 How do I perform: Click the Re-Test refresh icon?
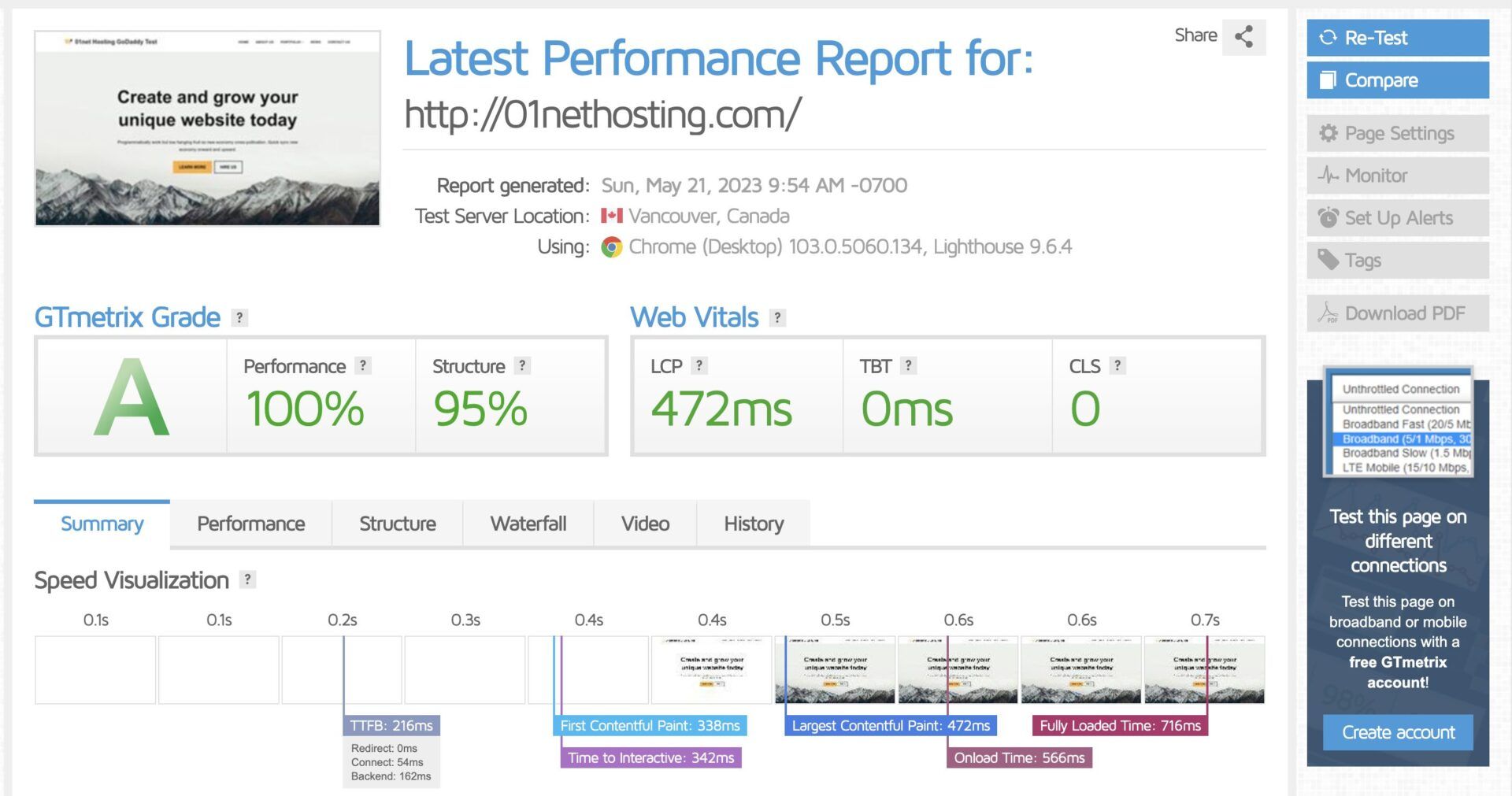(1328, 37)
